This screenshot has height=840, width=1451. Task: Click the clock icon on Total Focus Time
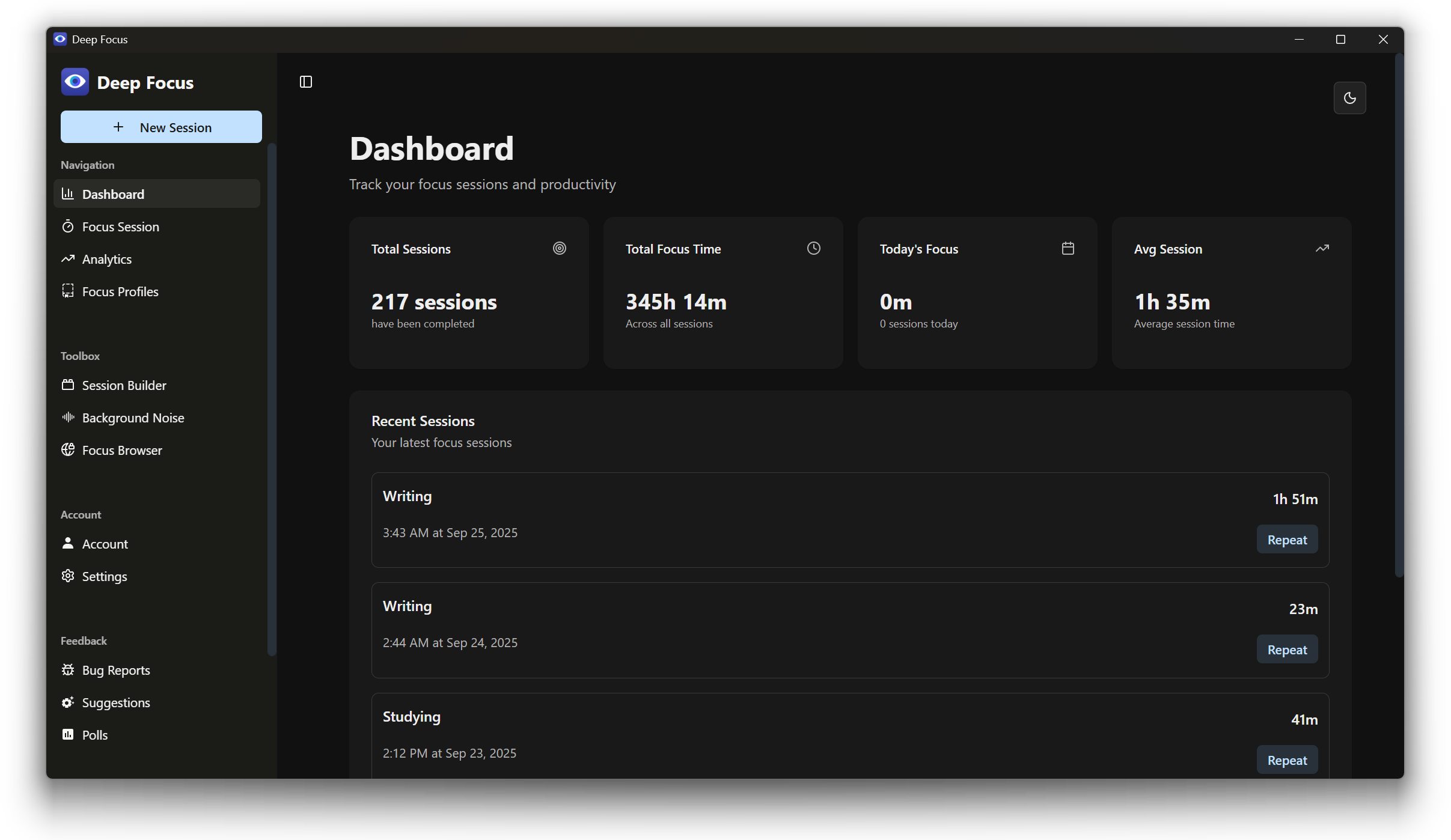[814, 248]
